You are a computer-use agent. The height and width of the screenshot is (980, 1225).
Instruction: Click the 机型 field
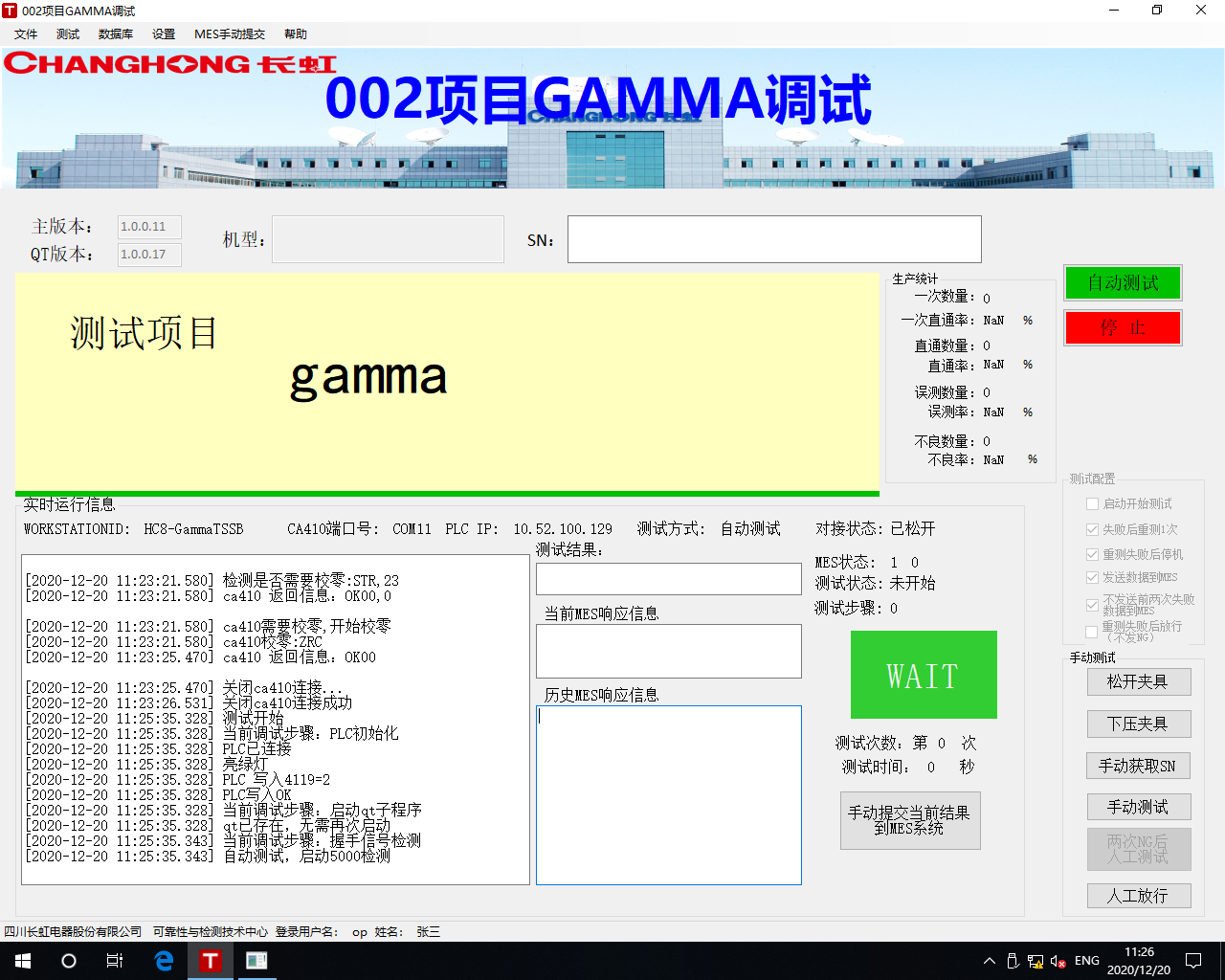coord(388,239)
